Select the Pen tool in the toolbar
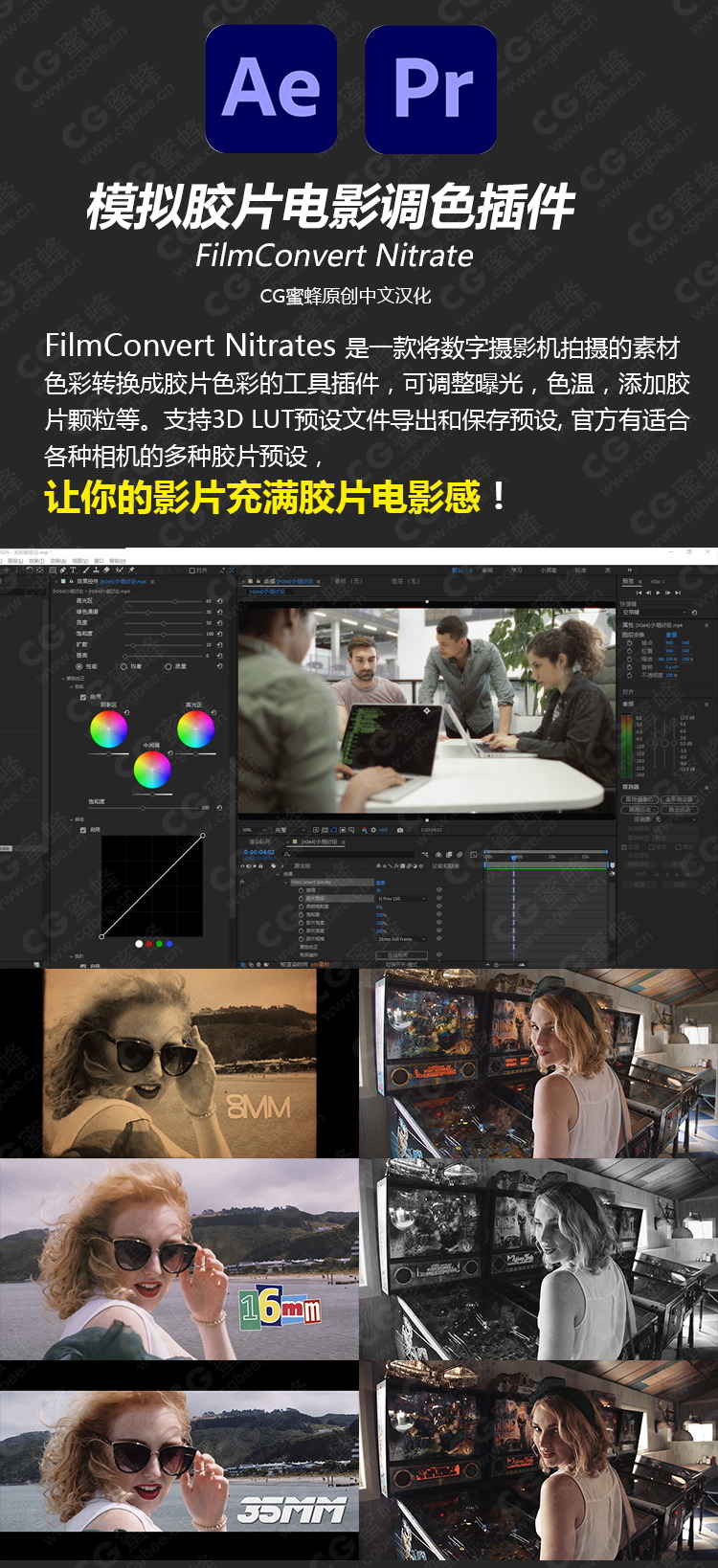Screen dimensions: 718x1568 (63, 570)
